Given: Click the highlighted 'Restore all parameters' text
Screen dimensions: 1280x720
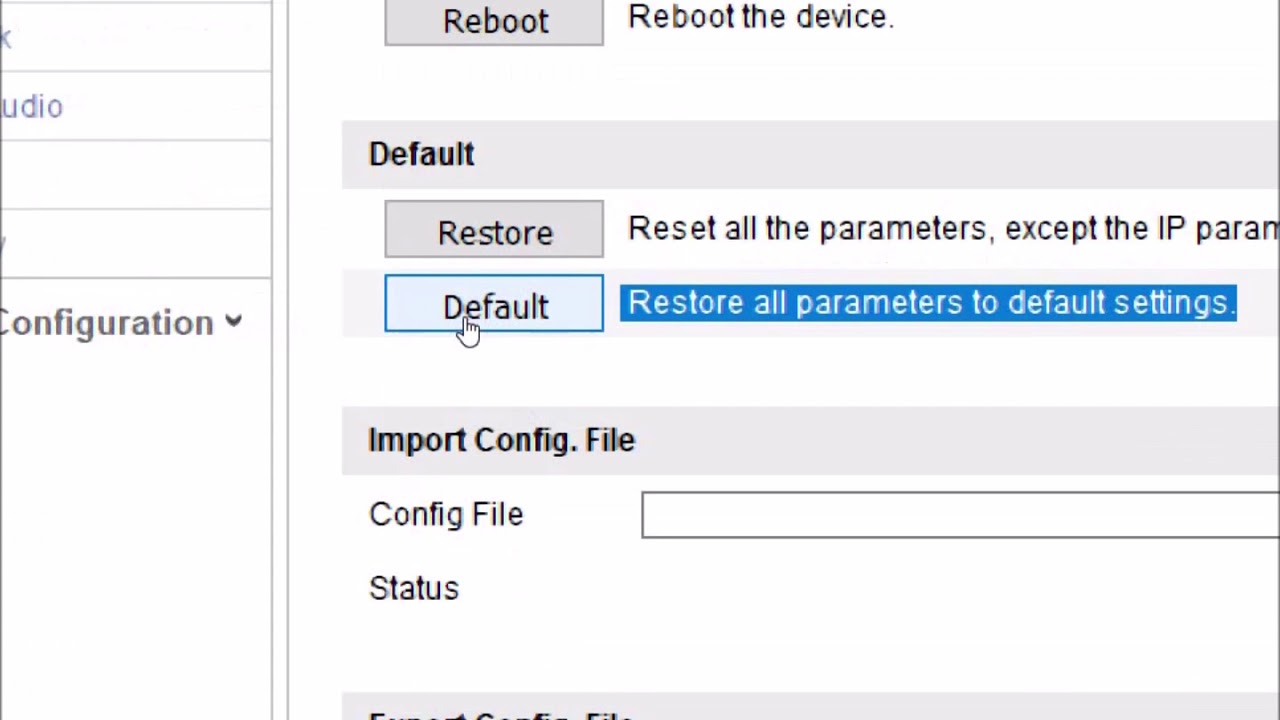Looking at the screenshot, I should 929,303.
